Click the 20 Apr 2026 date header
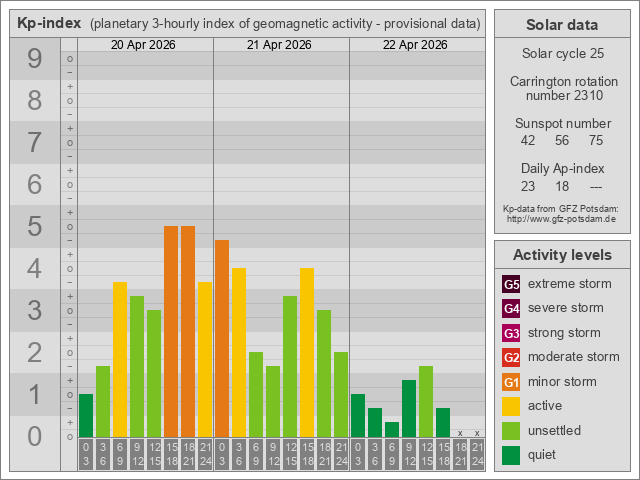 pos(145,45)
